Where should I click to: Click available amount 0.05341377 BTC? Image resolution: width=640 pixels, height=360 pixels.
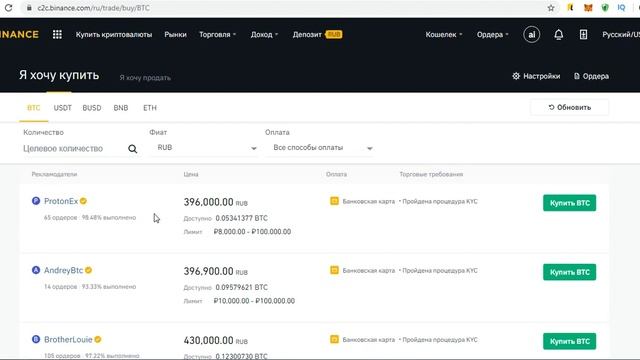242,218
